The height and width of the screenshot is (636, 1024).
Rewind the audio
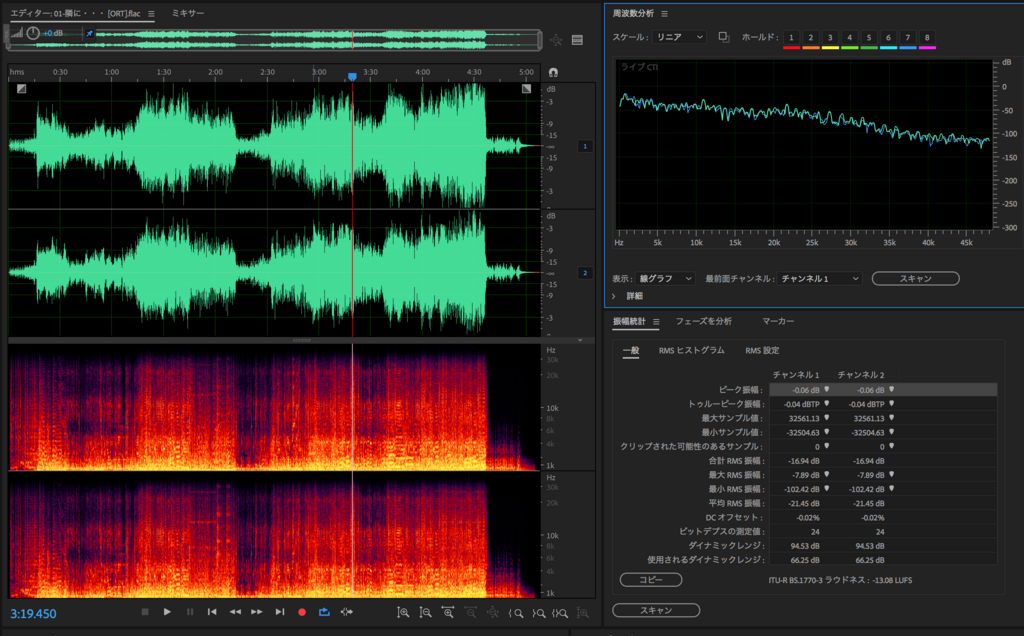pyautogui.click(x=235, y=612)
